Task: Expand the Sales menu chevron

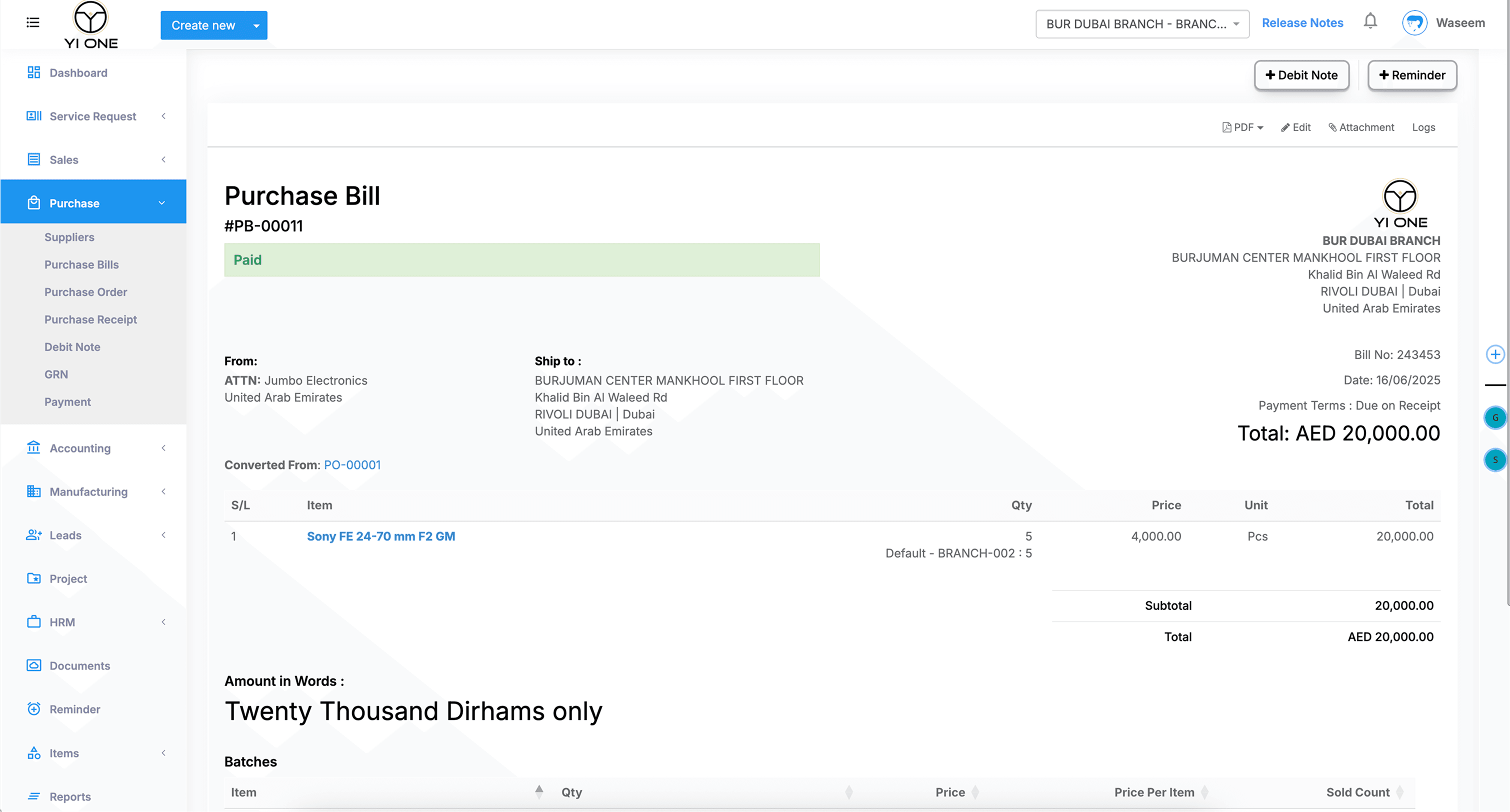Action: (x=163, y=159)
